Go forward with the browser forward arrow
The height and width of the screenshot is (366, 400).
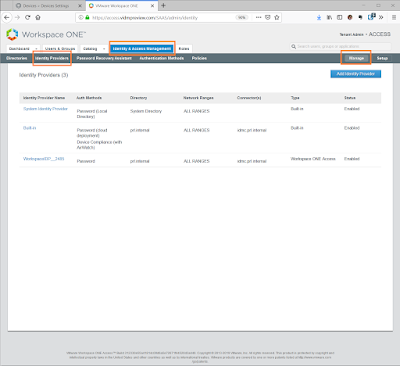pyautogui.click(x=17, y=18)
